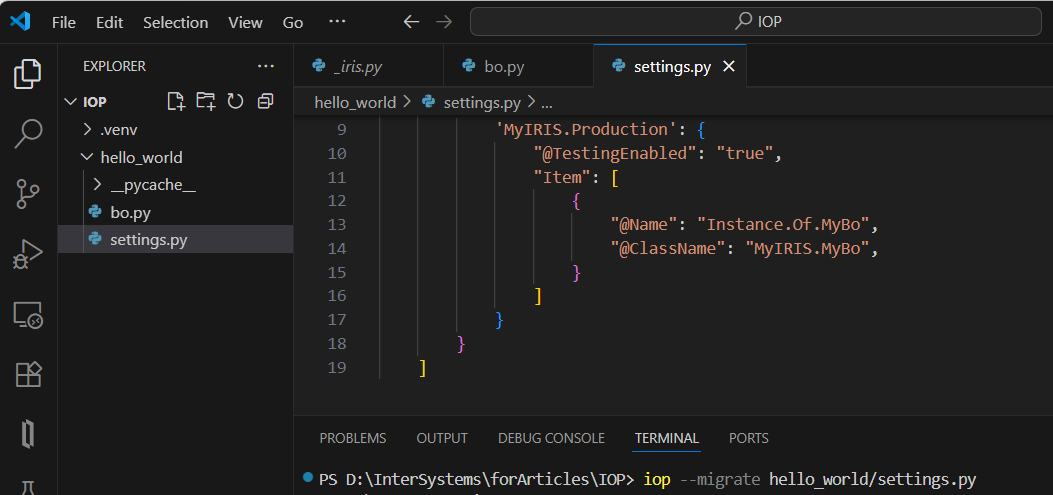Collapse all folders in Explorer

[x=265, y=101]
